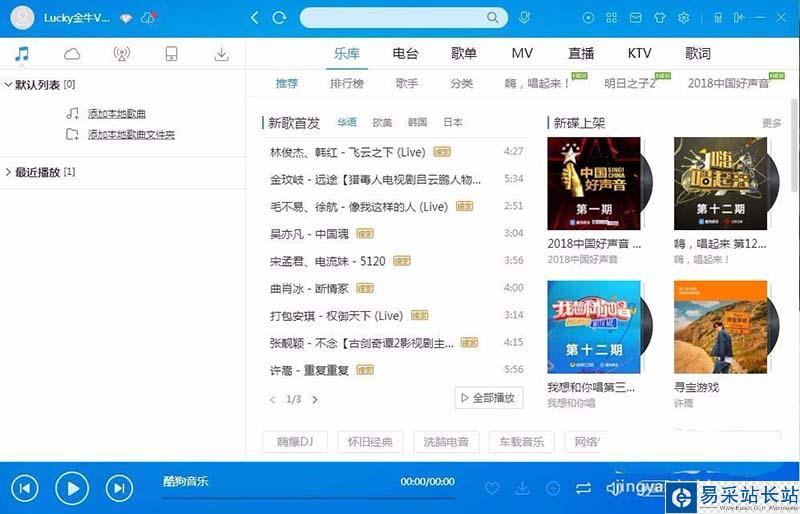Click the playback progress bar
The image size is (800, 514).
coord(309,497)
